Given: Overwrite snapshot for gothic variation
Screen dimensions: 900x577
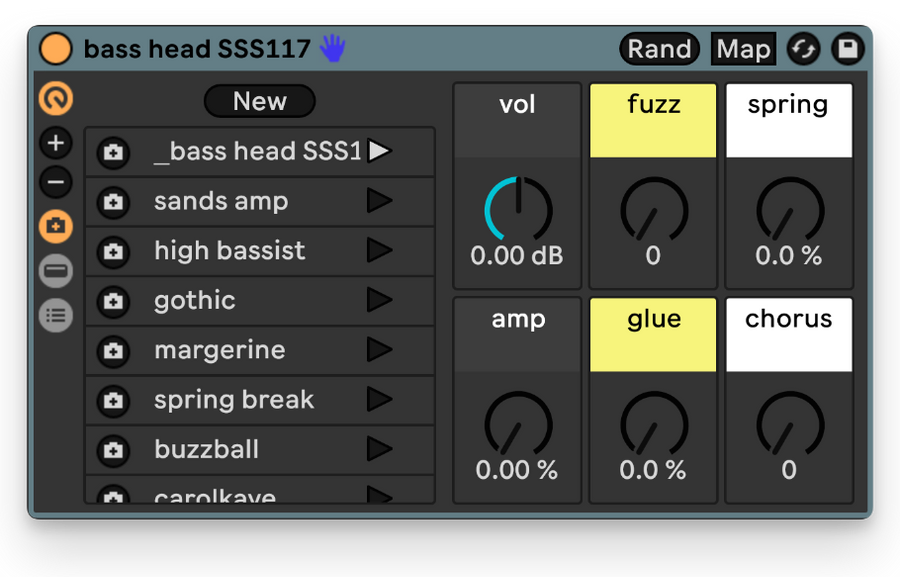Looking at the screenshot, I should pos(113,301).
